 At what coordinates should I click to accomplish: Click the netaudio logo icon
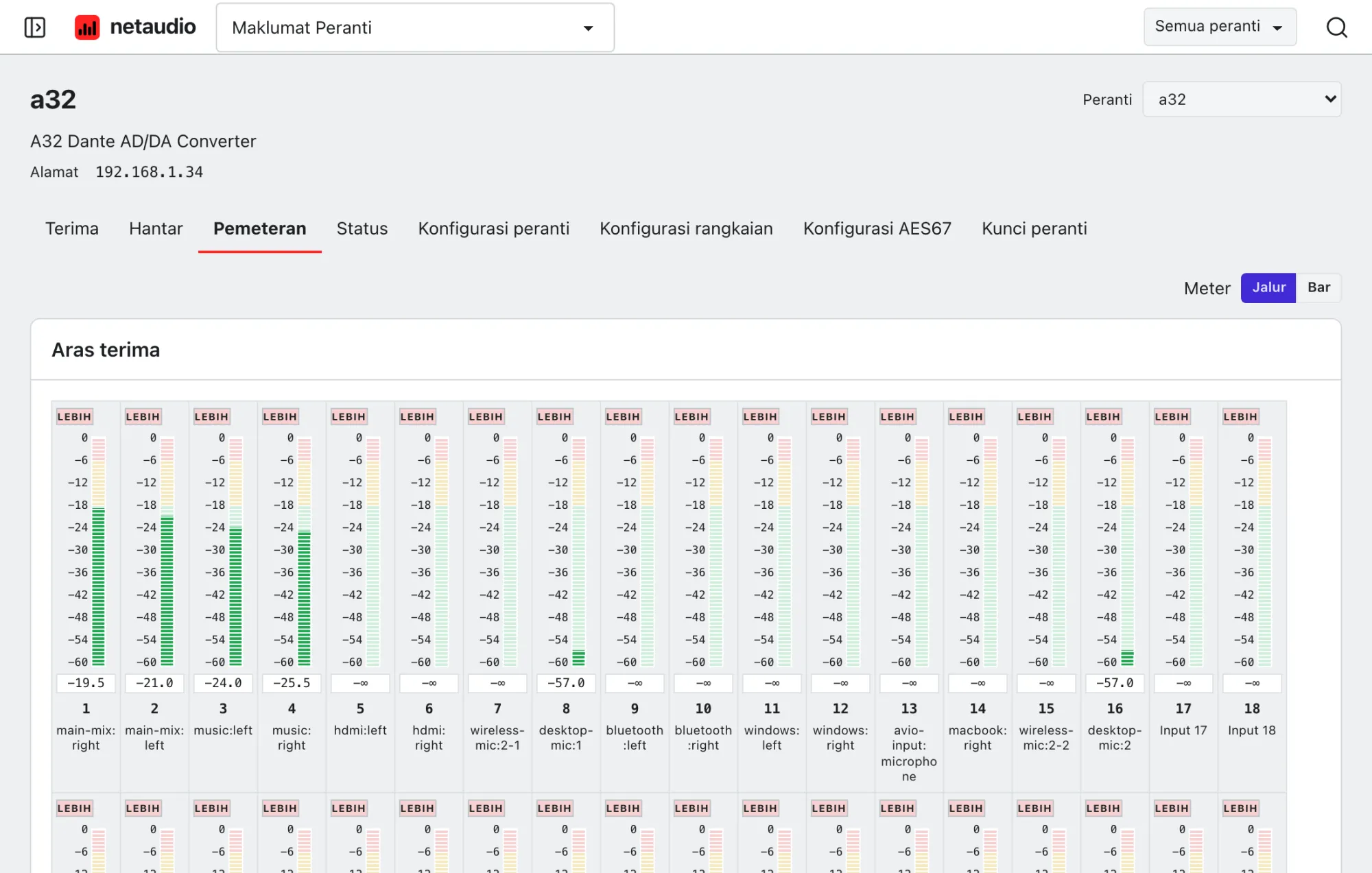point(87,27)
